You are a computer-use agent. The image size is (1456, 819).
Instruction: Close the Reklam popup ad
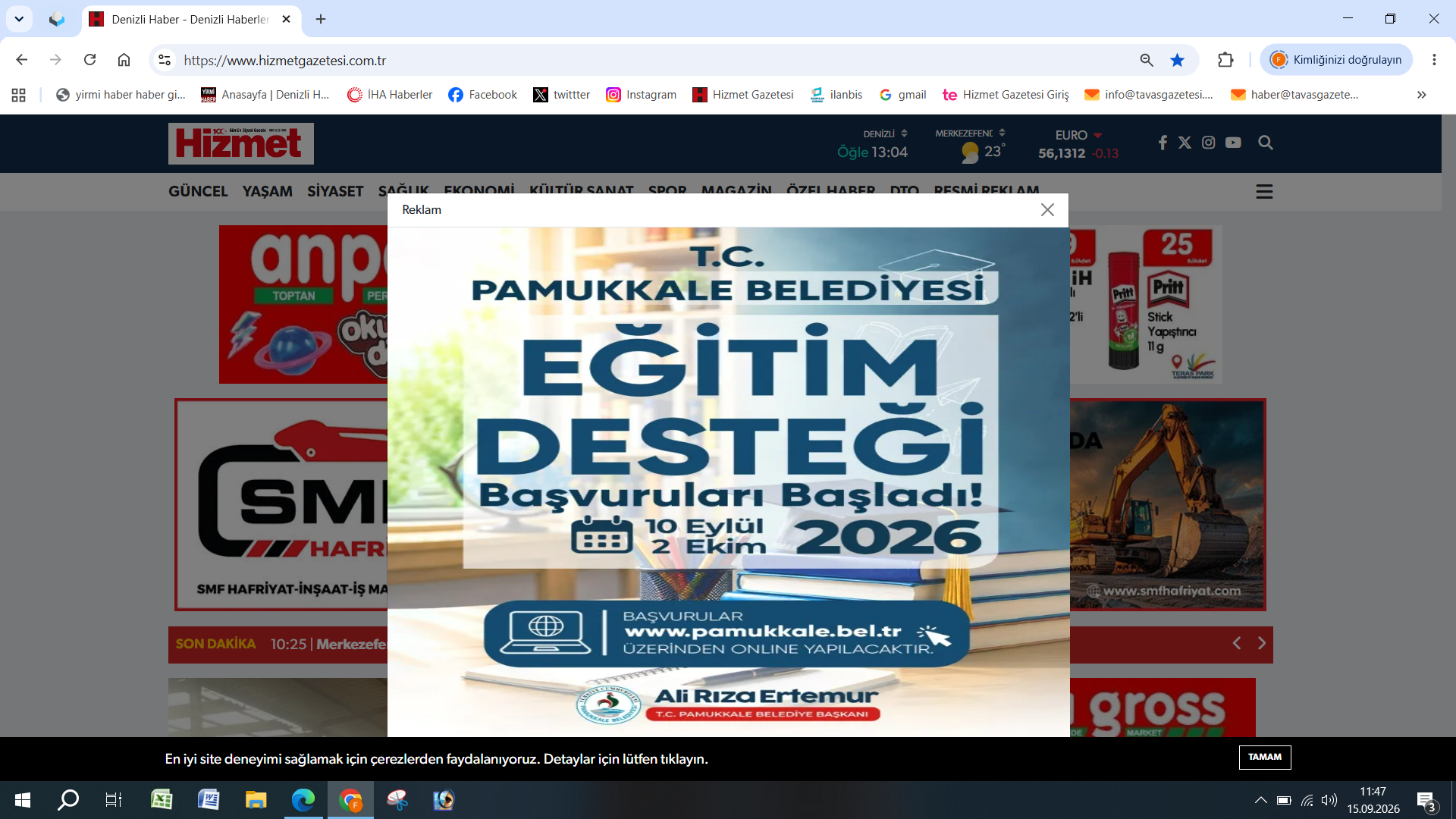1047,210
